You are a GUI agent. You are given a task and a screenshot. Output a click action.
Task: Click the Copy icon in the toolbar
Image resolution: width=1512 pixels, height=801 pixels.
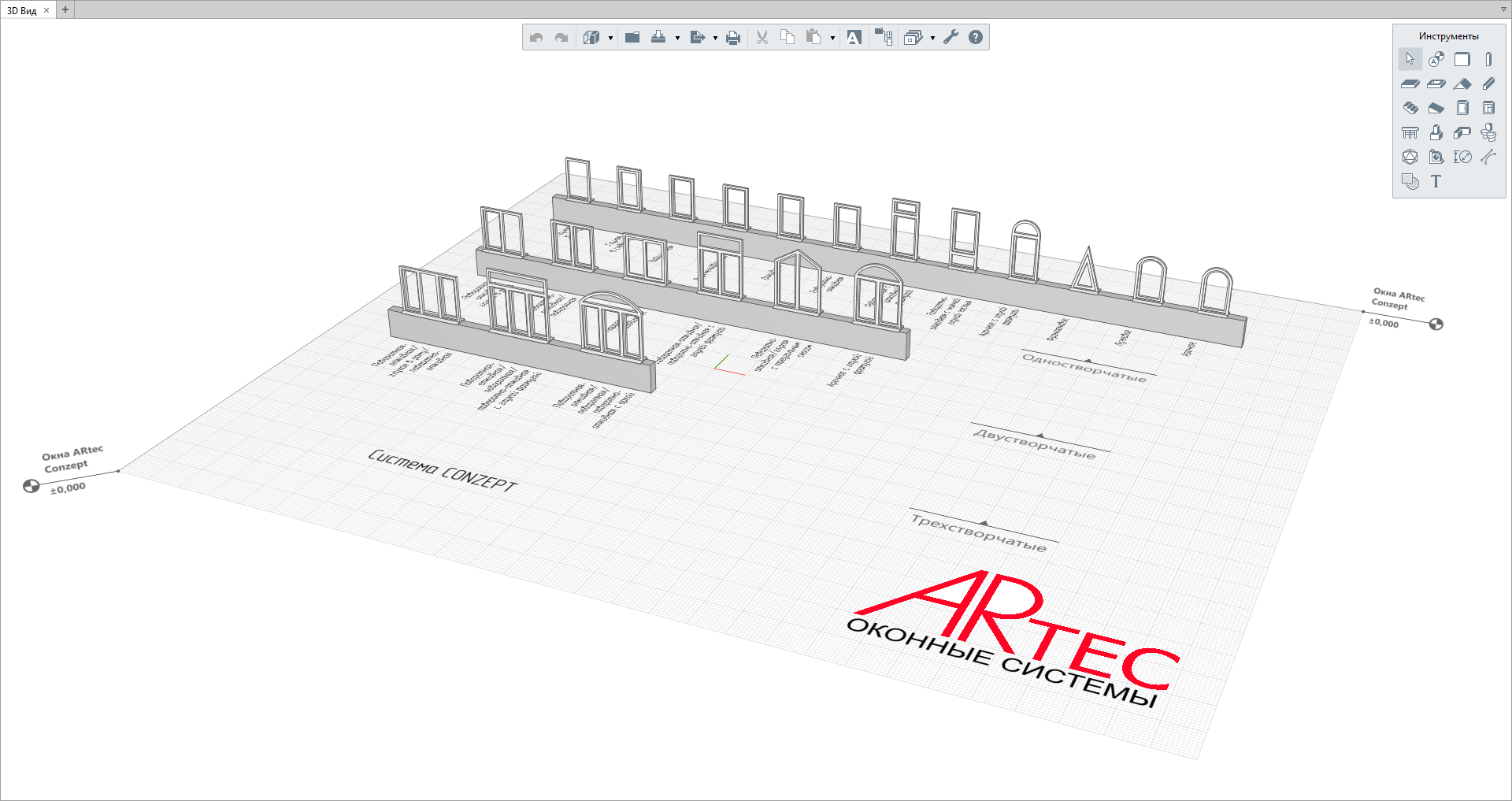point(787,37)
